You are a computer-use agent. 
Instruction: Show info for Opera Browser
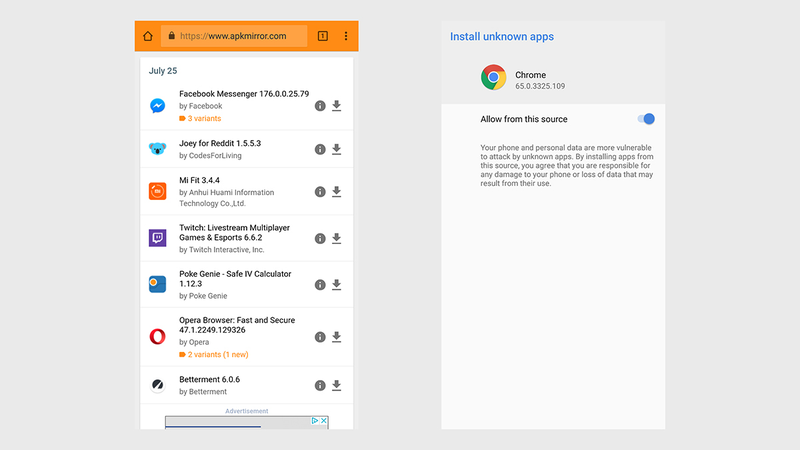click(320, 337)
